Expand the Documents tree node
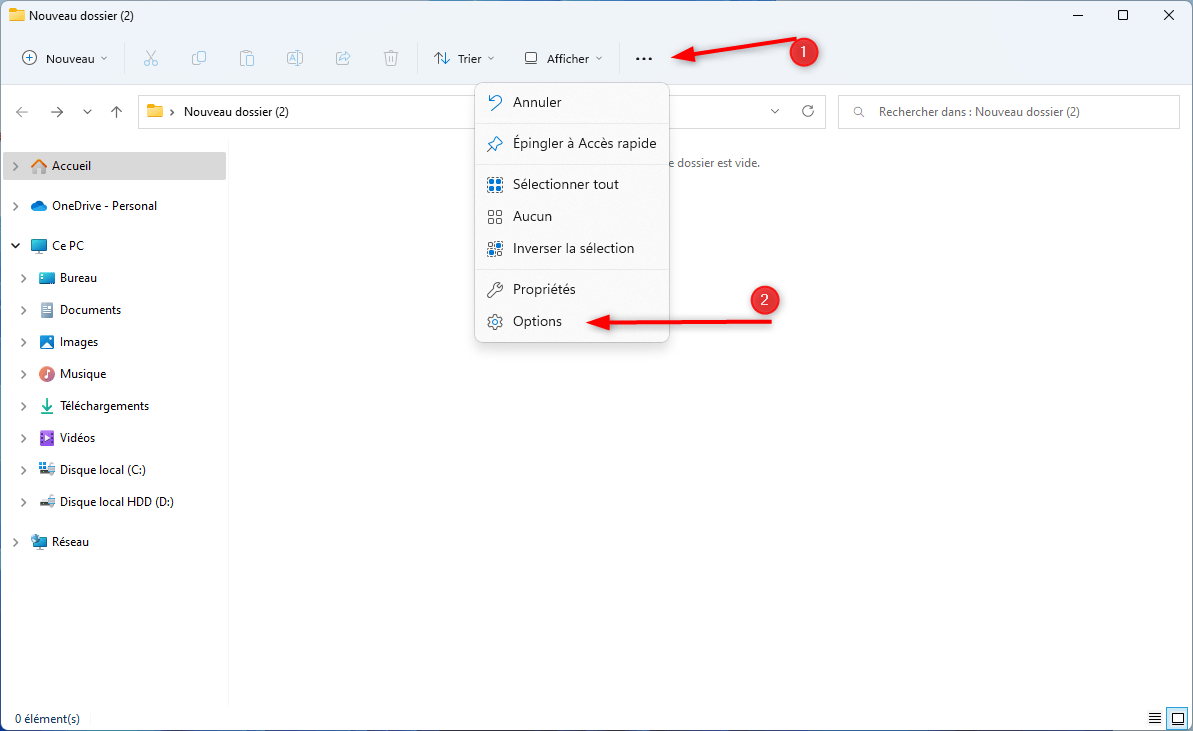The image size is (1193, 731). [24, 310]
